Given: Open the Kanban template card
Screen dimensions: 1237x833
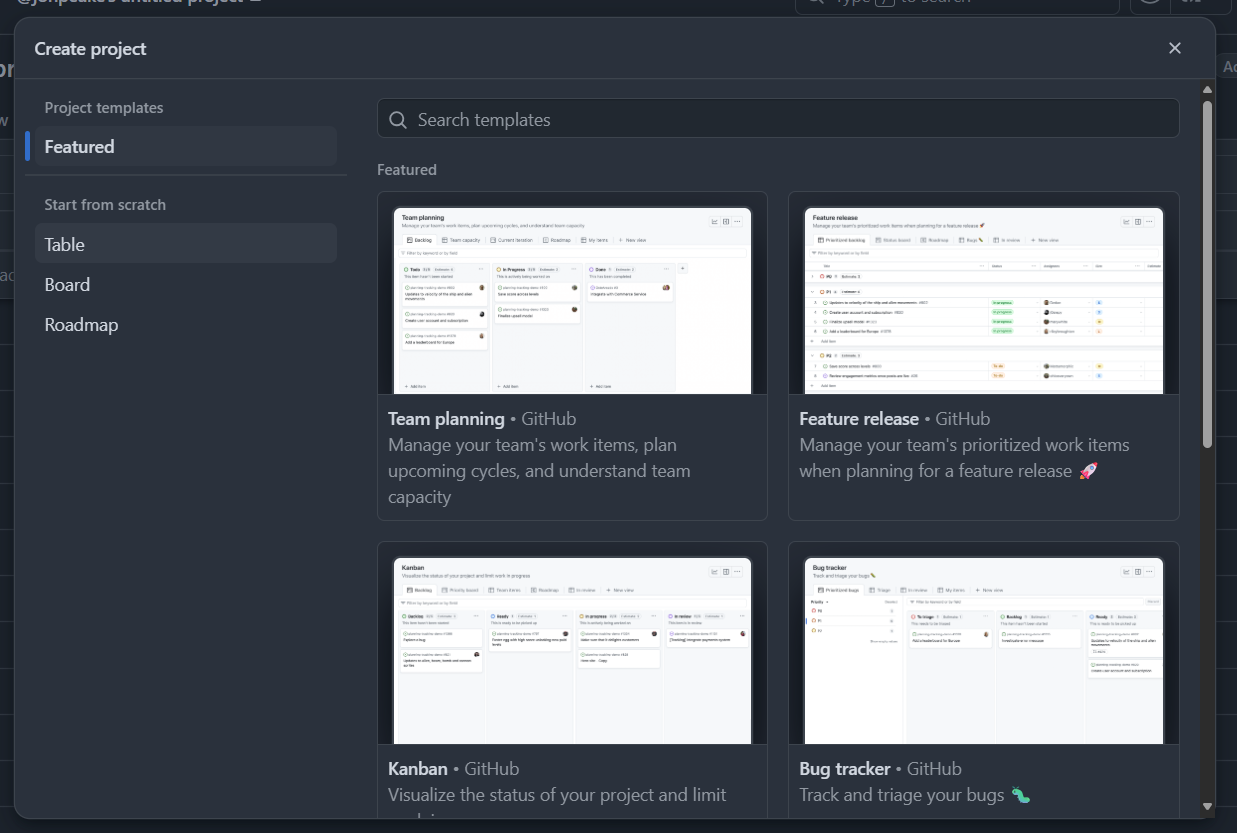Looking at the screenshot, I should click(x=572, y=680).
